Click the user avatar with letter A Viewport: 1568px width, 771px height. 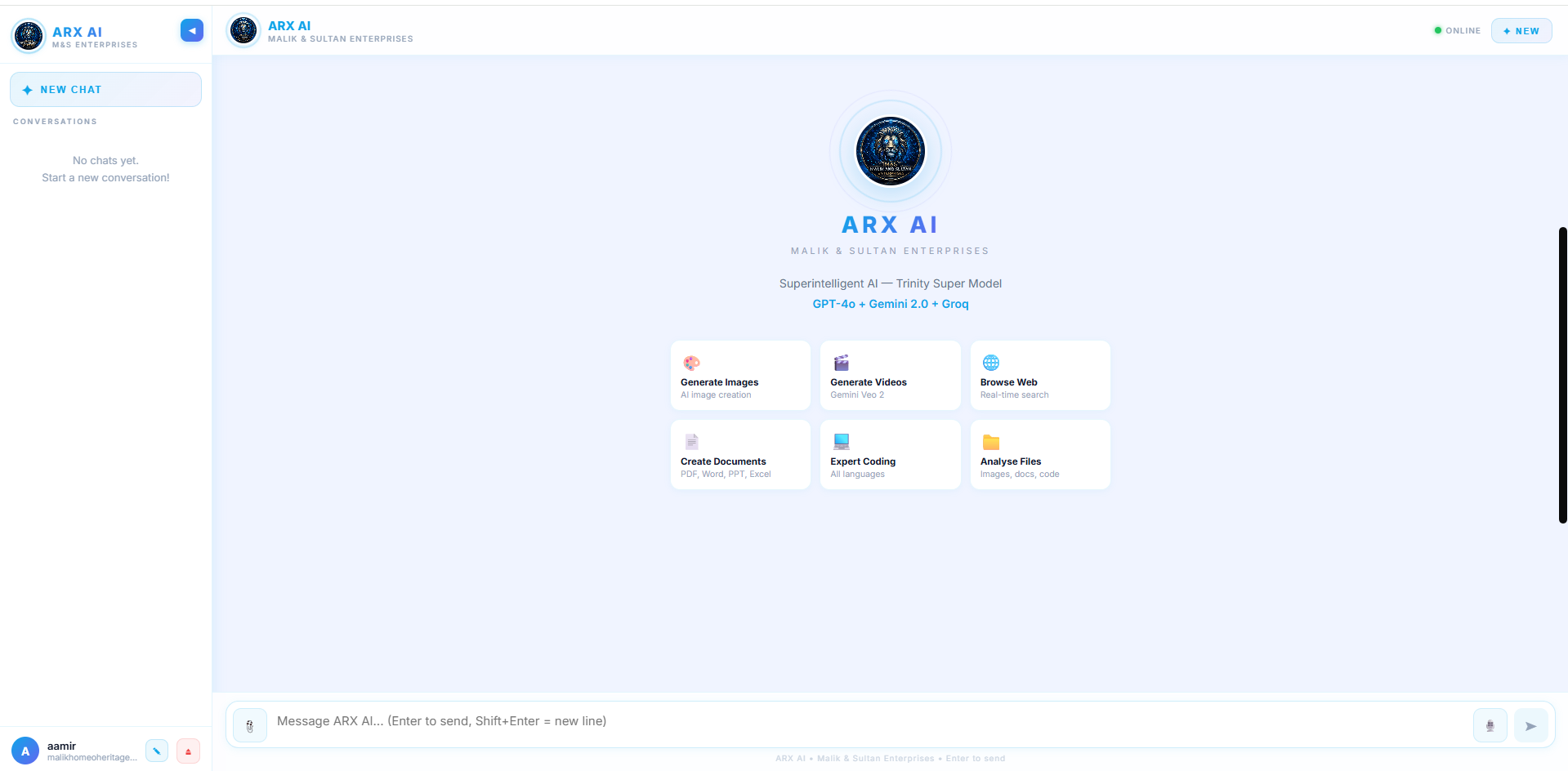25,751
